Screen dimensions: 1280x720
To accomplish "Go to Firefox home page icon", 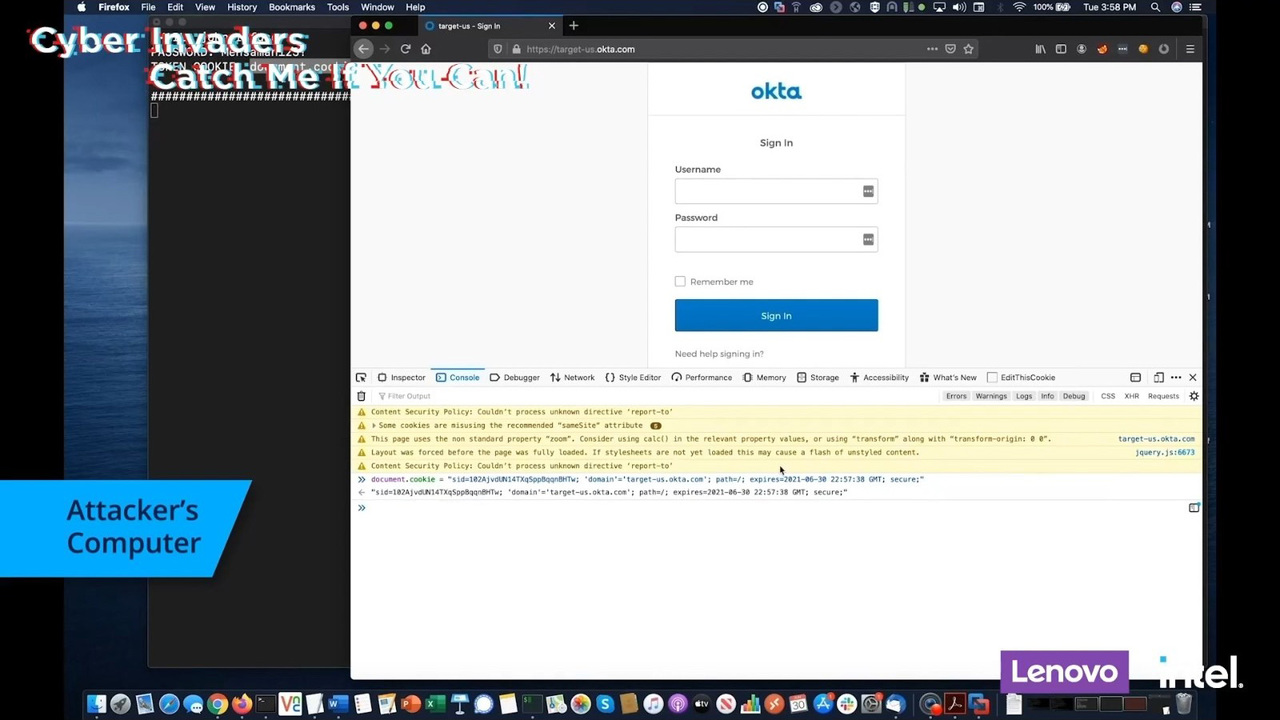I will (426, 49).
